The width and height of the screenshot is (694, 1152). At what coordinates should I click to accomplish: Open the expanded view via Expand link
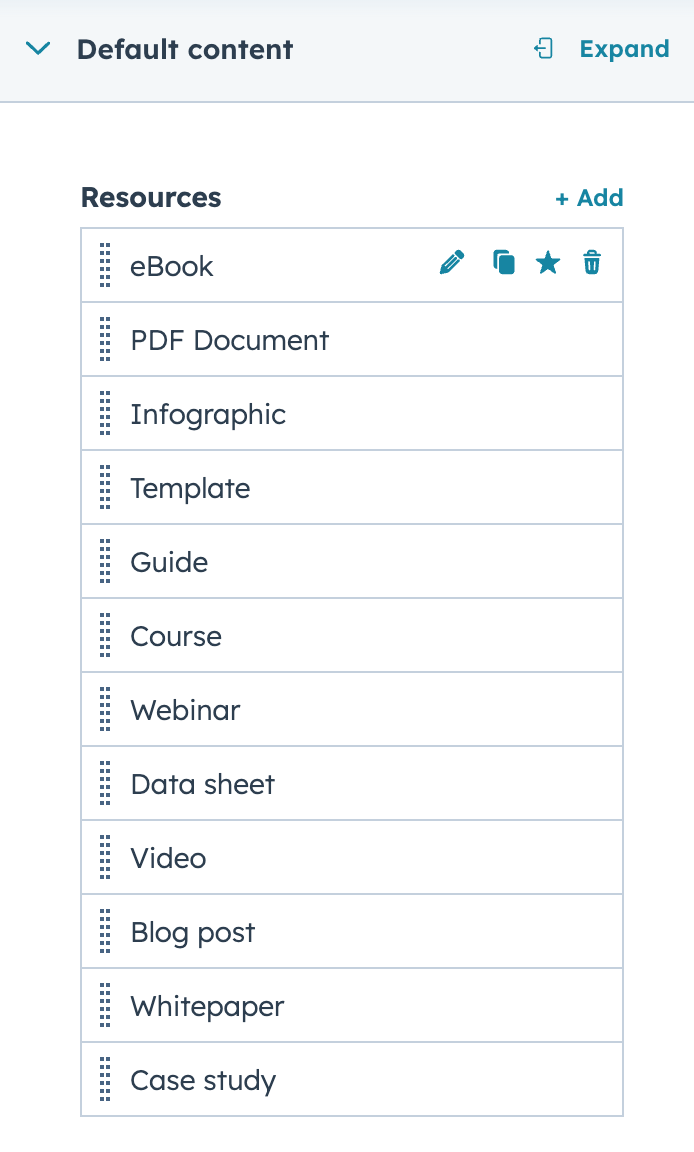pos(624,48)
